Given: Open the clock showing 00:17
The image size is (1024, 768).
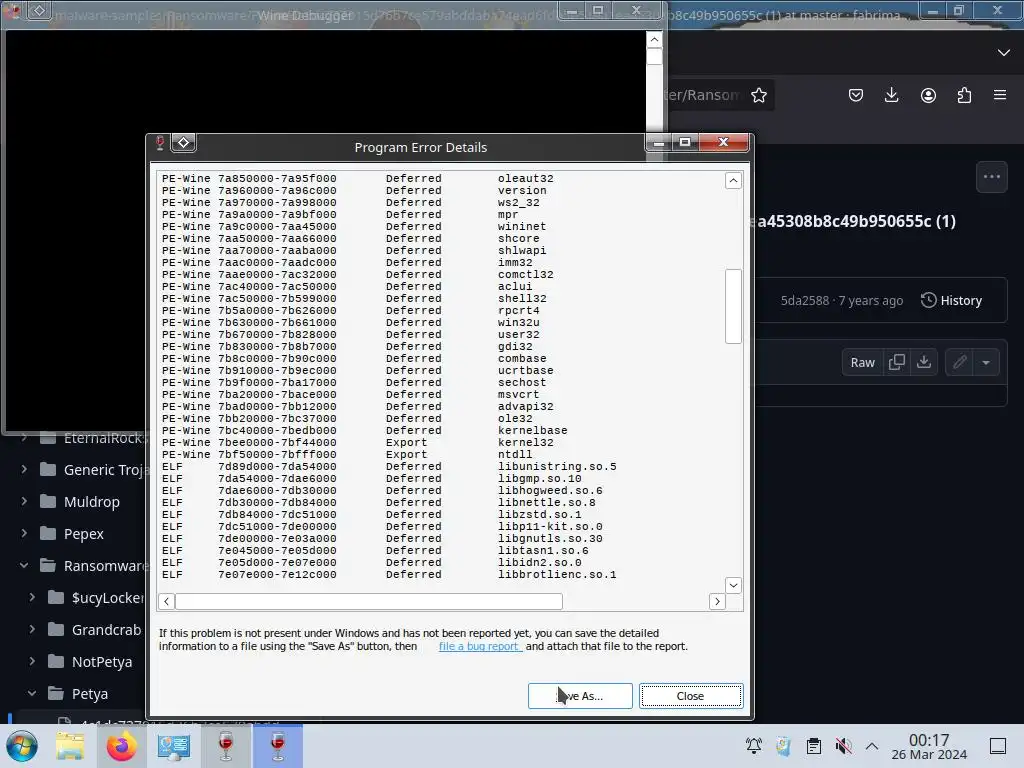Looking at the screenshot, I should 929,746.
